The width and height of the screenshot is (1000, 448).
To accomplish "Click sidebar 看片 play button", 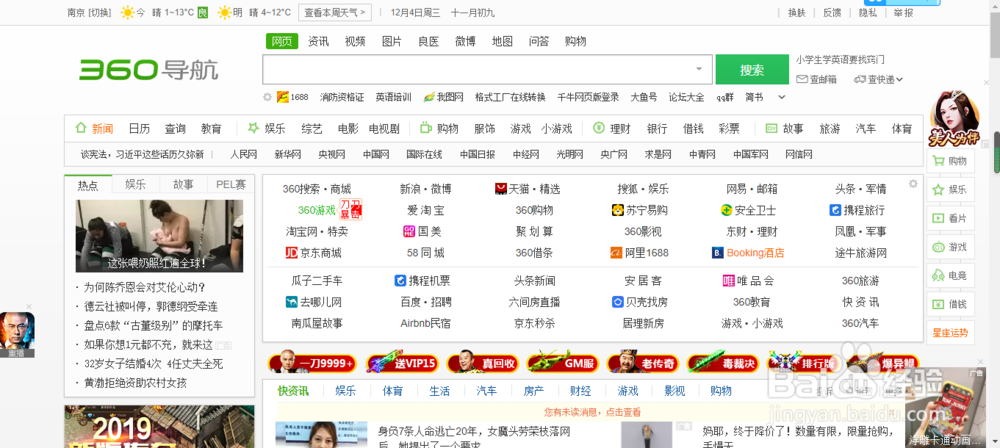I will pyautogui.click(x=950, y=218).
